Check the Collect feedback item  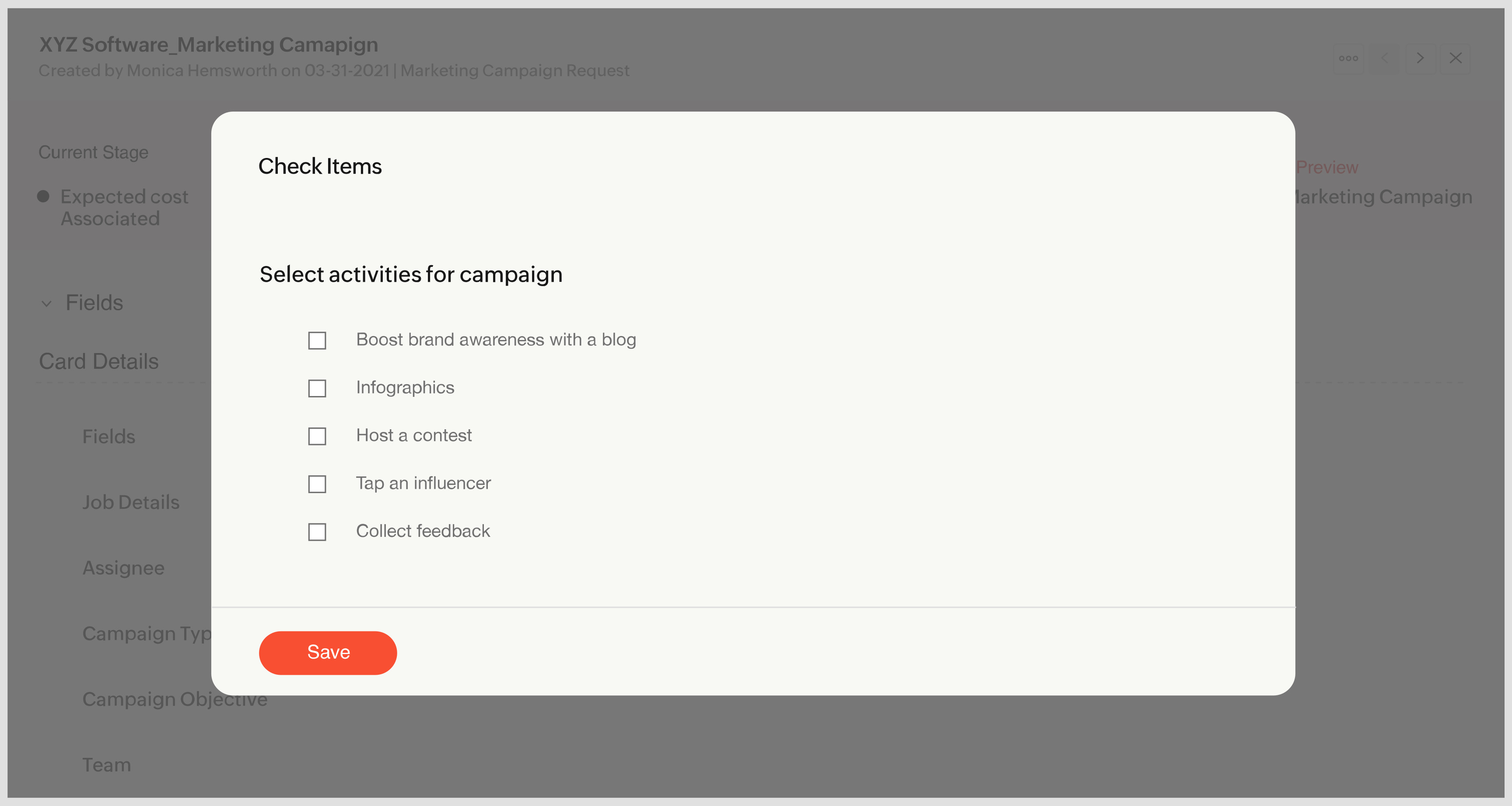[317, 532]
